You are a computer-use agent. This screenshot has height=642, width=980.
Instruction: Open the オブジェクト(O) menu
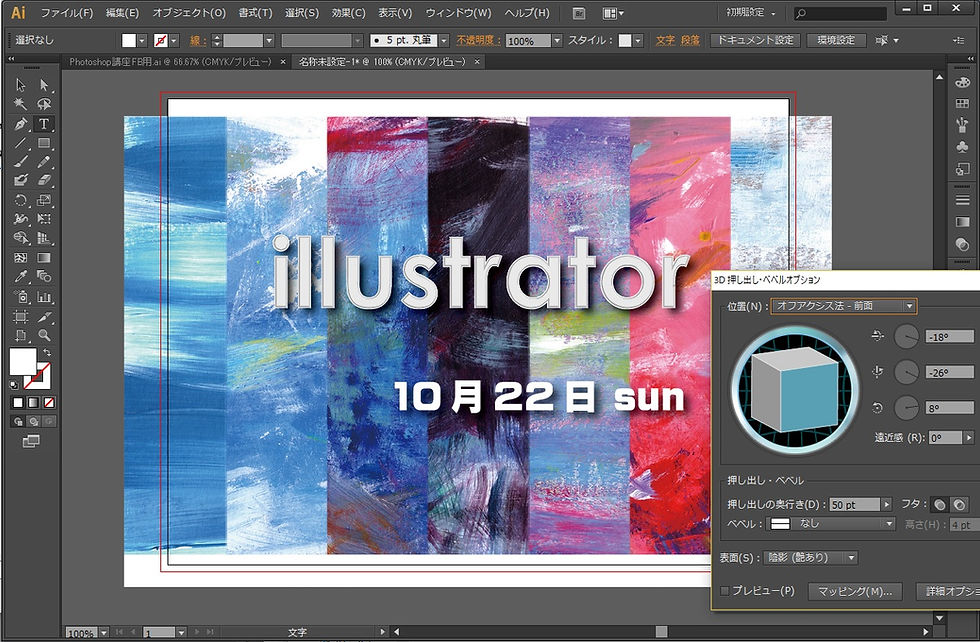[x=189, y=13]
